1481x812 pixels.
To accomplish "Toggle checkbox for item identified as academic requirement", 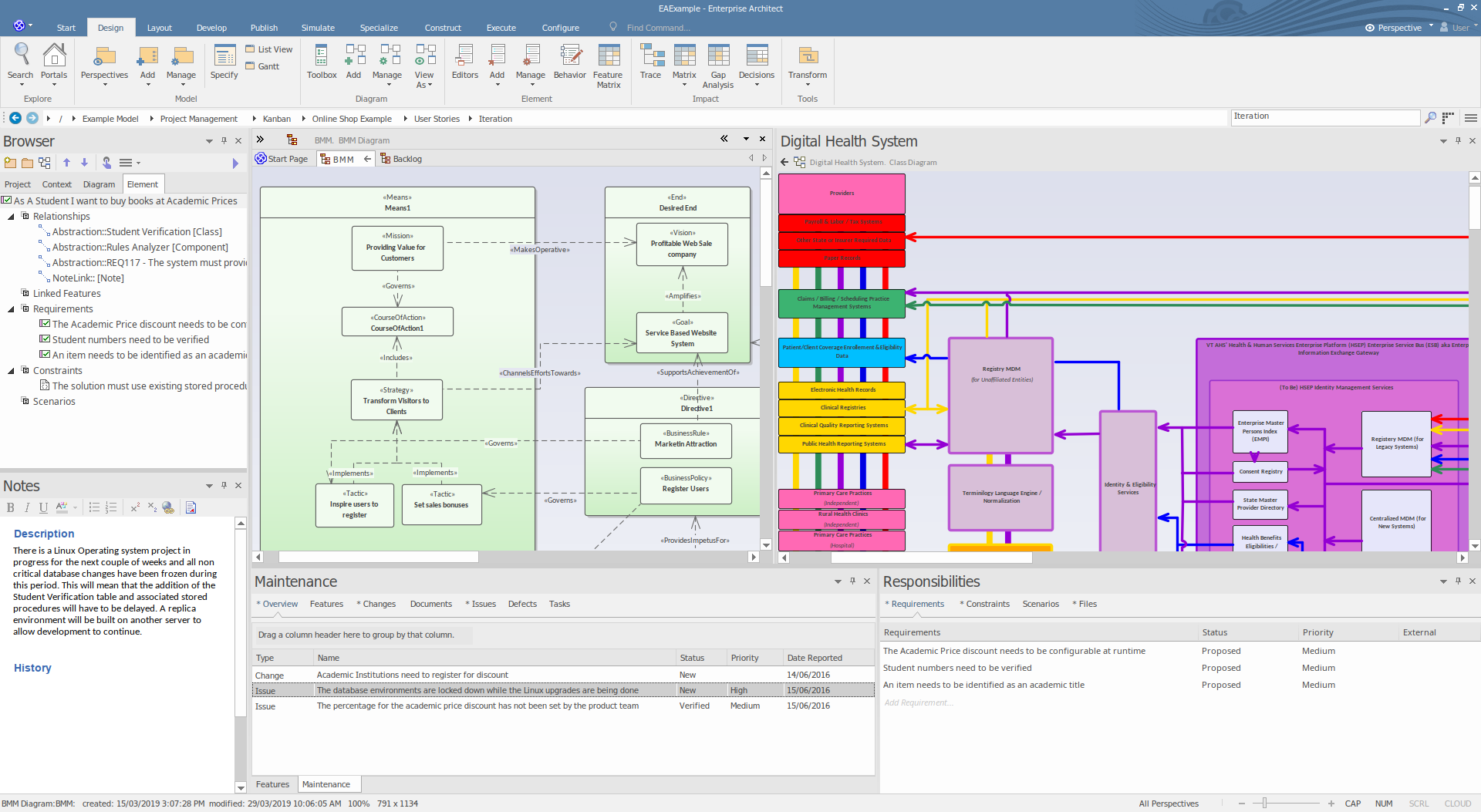I will pyautogui.click(x=45, y=355).
